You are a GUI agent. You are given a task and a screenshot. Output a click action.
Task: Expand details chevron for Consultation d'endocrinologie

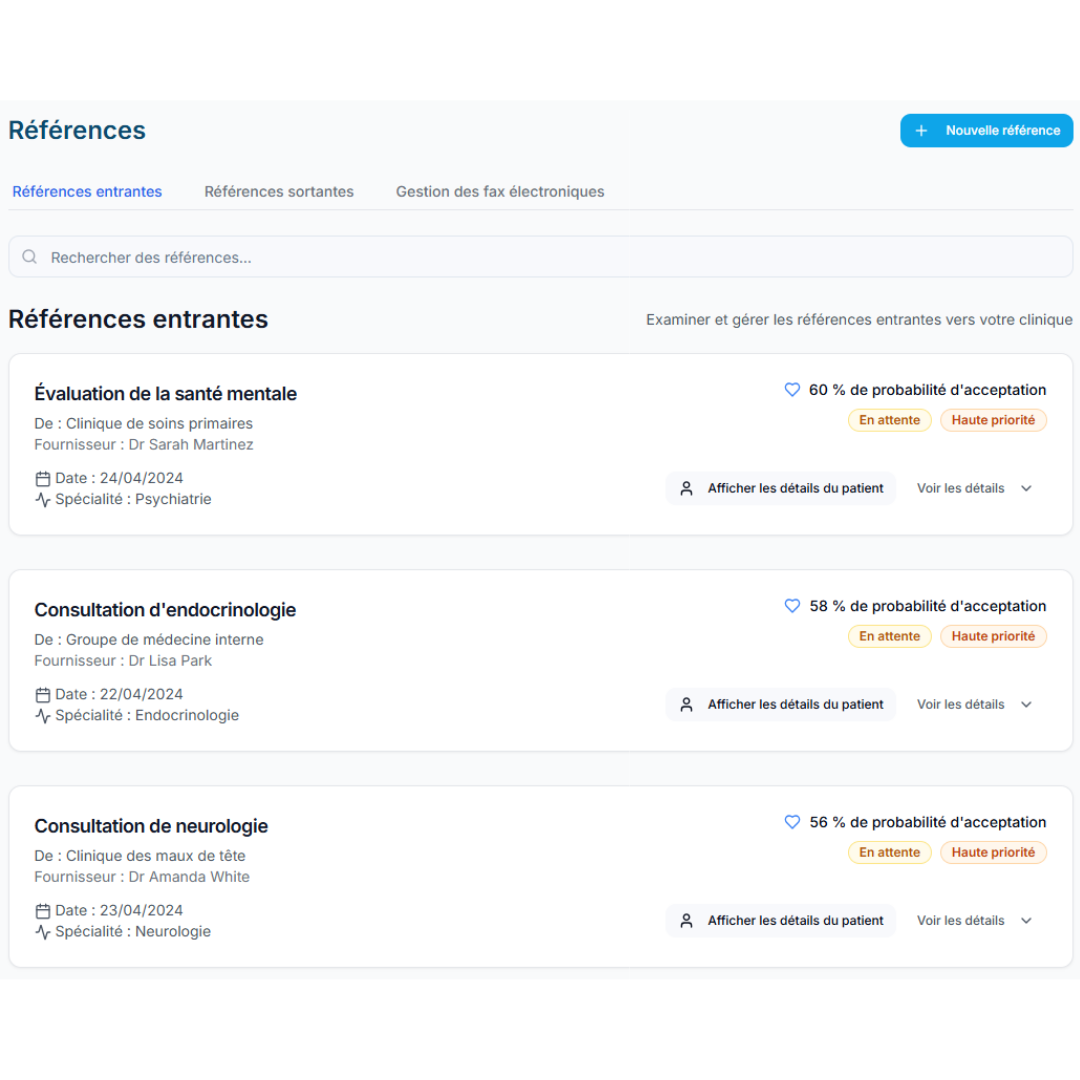click(1026, 705)
